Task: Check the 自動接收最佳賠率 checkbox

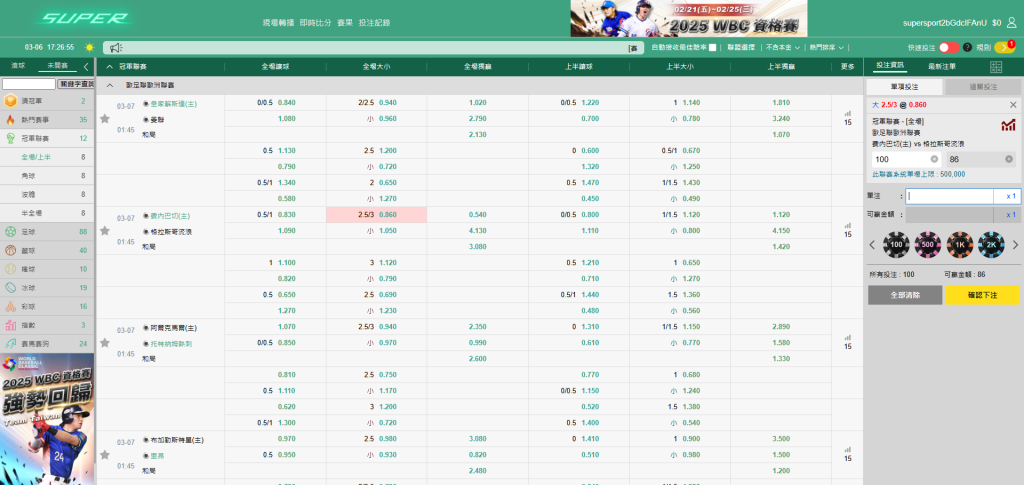Action: coord(712,47)
